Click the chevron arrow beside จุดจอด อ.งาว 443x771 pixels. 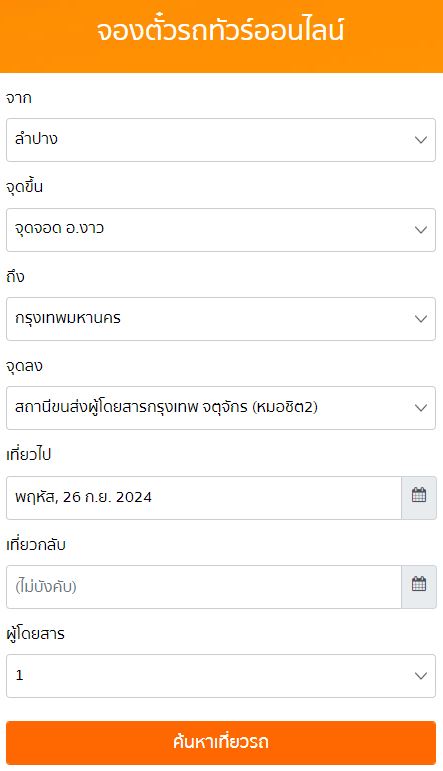(421, 230)
